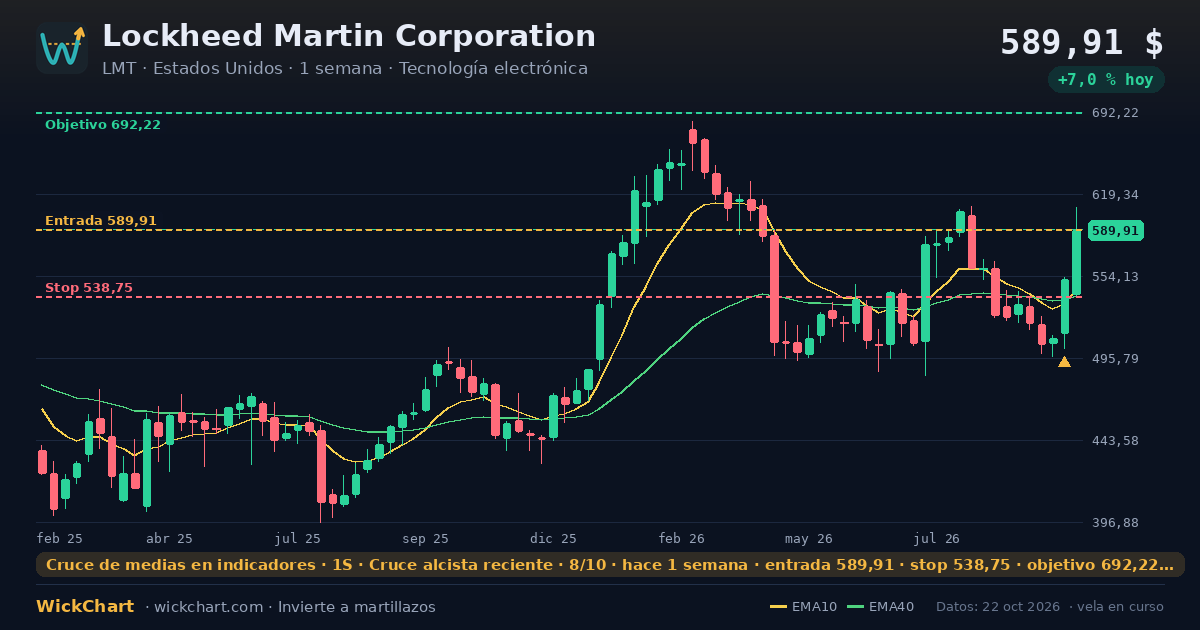Click the +7,0 % hoy badge
Viewport: 1200px width, 630px height.
click(1106, 80)
